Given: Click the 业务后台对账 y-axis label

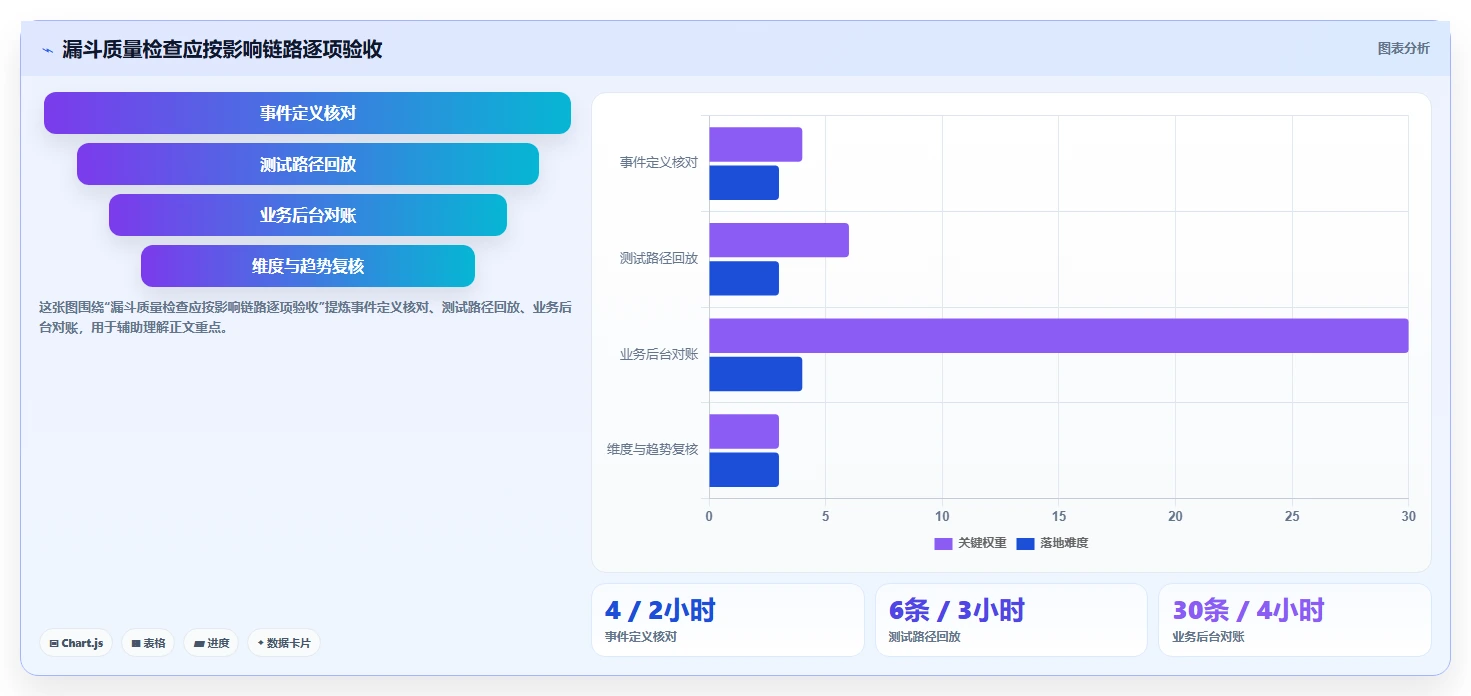Looking at the screenshot, I should pos(658,354).
